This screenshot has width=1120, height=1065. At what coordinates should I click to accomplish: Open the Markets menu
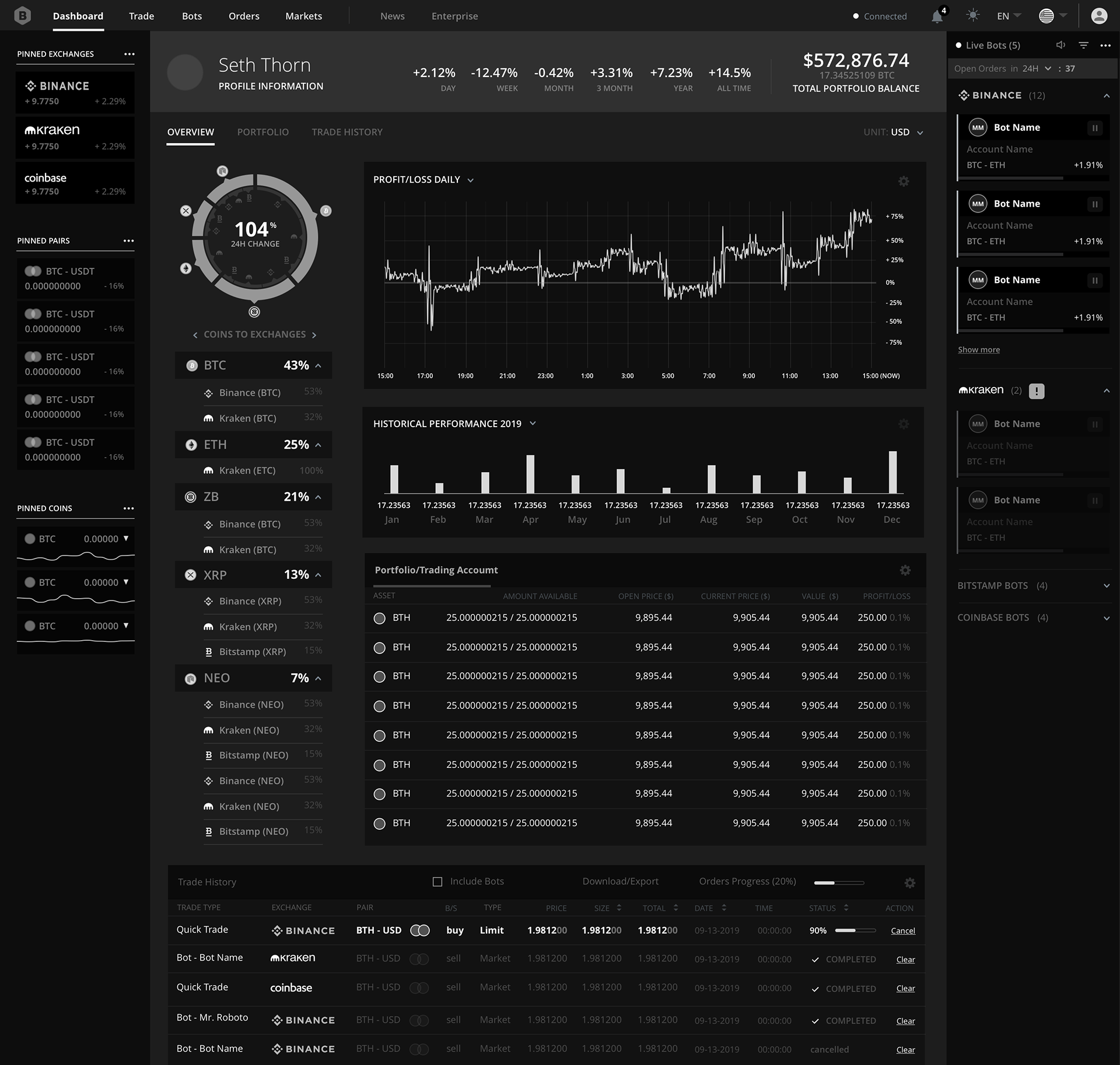point(303,16)
